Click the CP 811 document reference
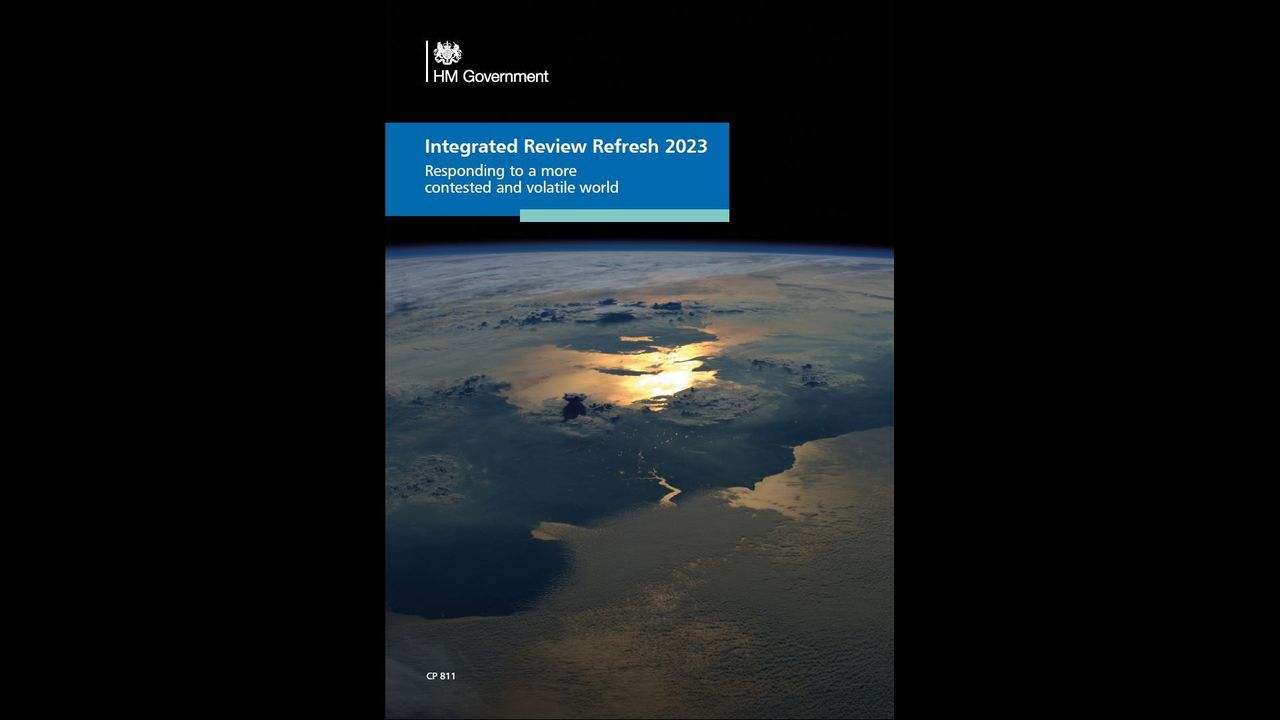The image size is (1280, 720). 440,676
